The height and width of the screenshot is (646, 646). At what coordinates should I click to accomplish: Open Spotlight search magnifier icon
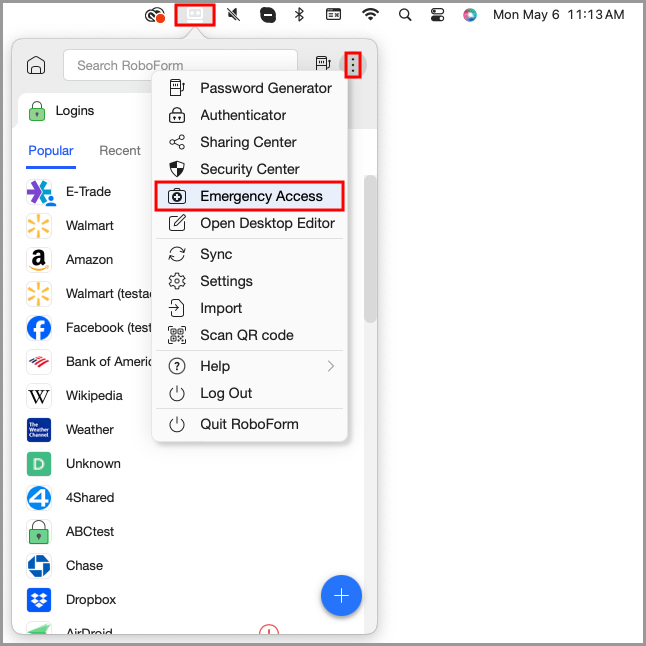(x=405, y=15)
